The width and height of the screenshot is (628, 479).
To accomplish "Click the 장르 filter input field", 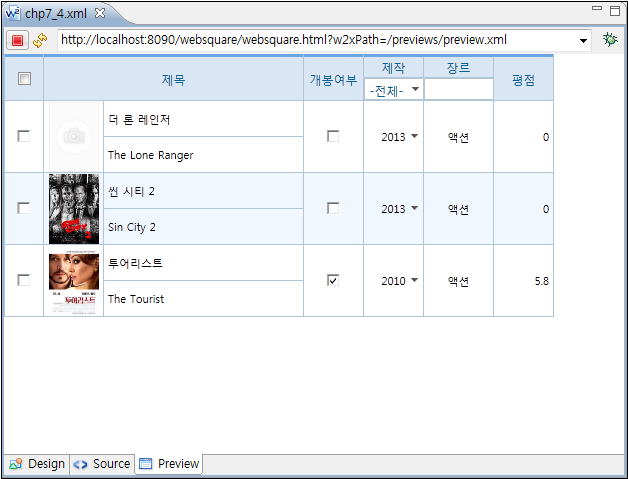I will point(458,90).
